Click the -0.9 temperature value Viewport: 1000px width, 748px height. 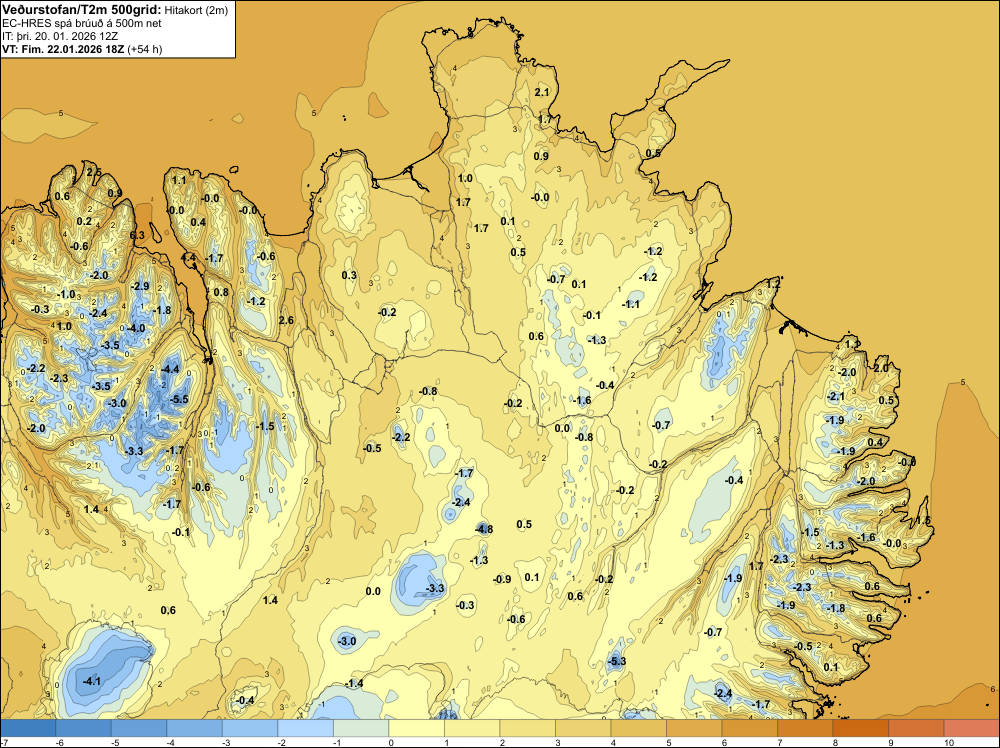[503, 579]
